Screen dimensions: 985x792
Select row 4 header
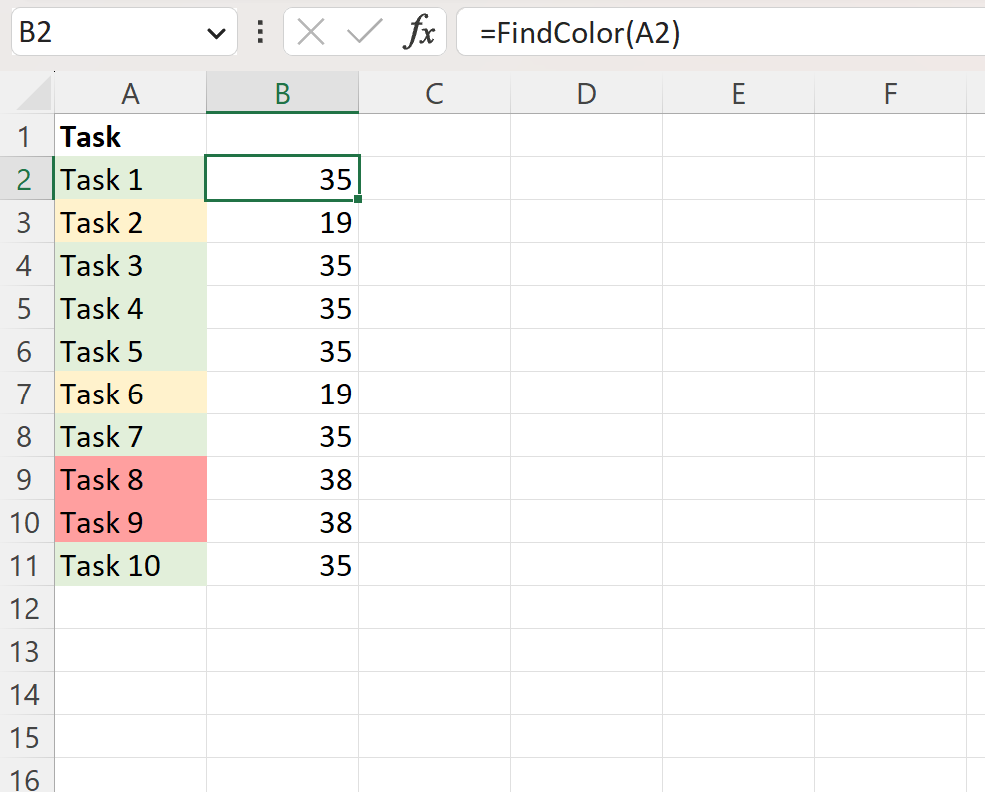click(x=27, y=264)
